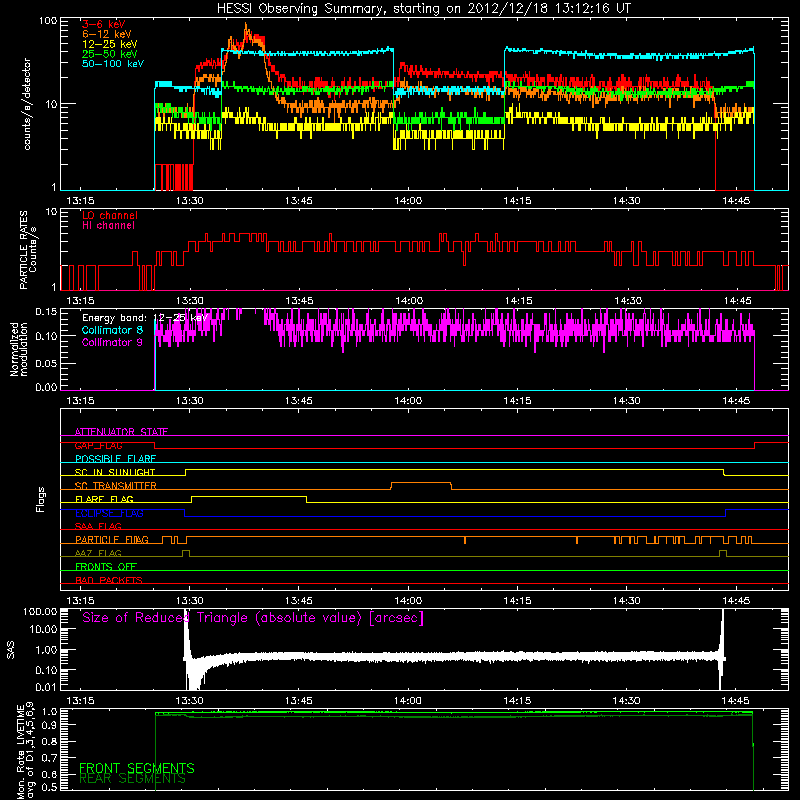Click the Energy band: 12-25 keV label
This screenshot has width=800, height=800.
pyautogui.click(x=145, y=318)
